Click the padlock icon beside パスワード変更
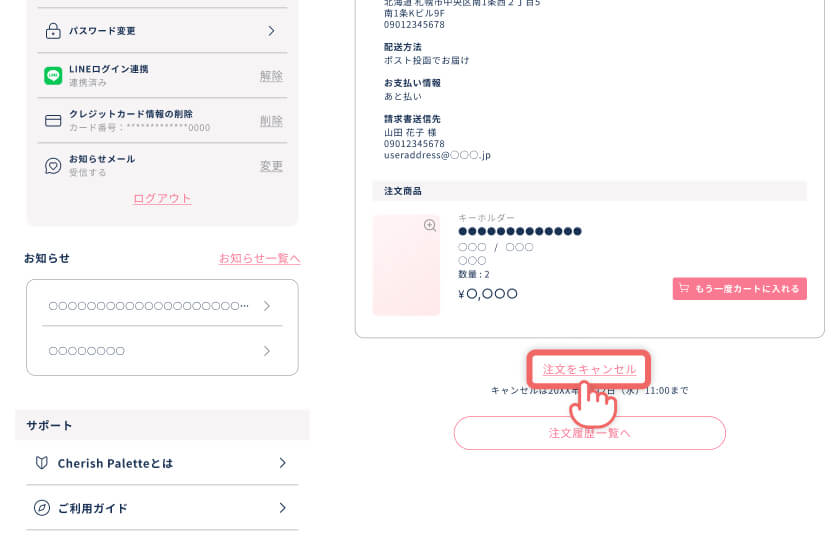840x540 pixels. [x=53, y=31]
